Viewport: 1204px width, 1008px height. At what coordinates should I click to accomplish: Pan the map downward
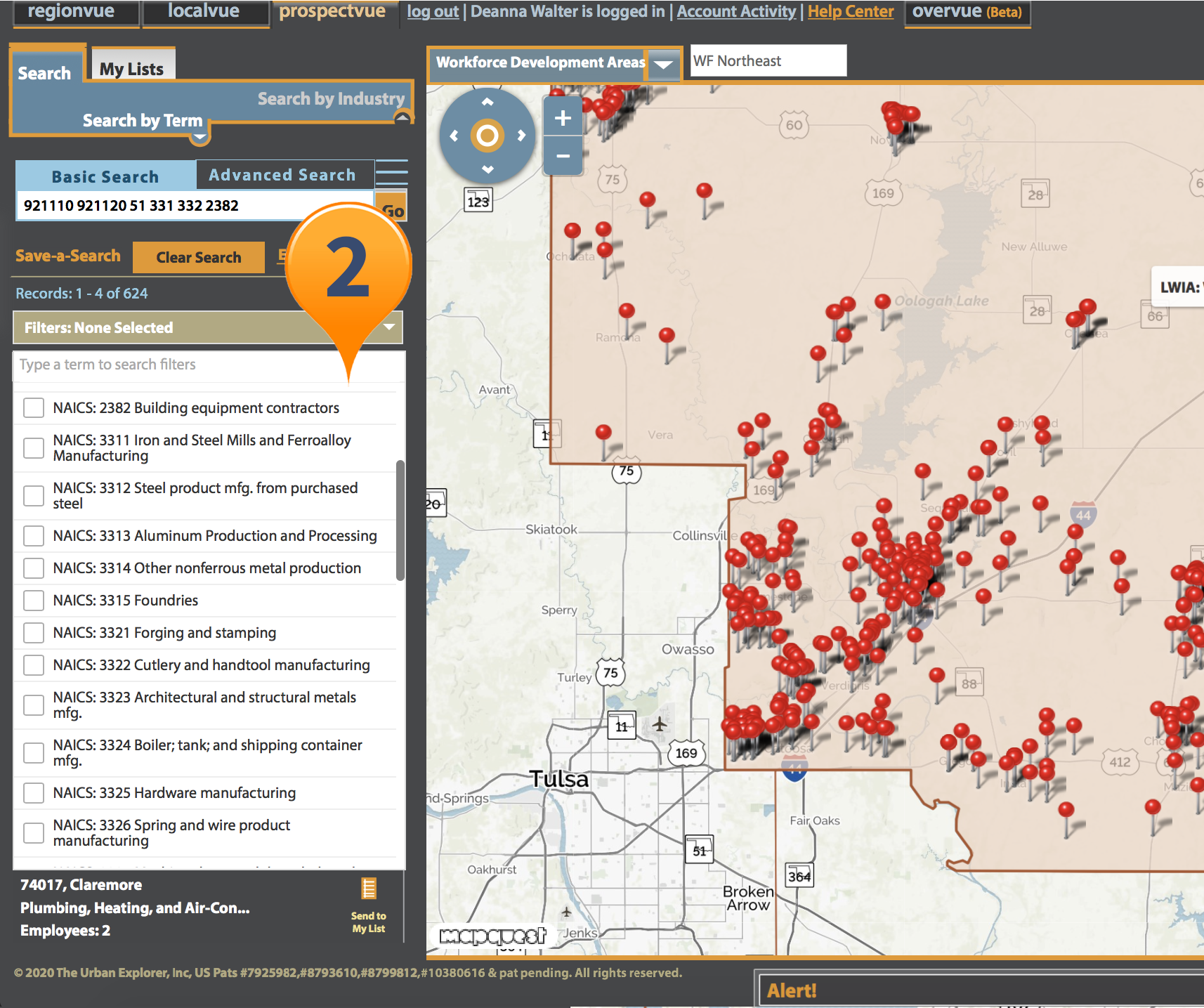click(488, 169)
